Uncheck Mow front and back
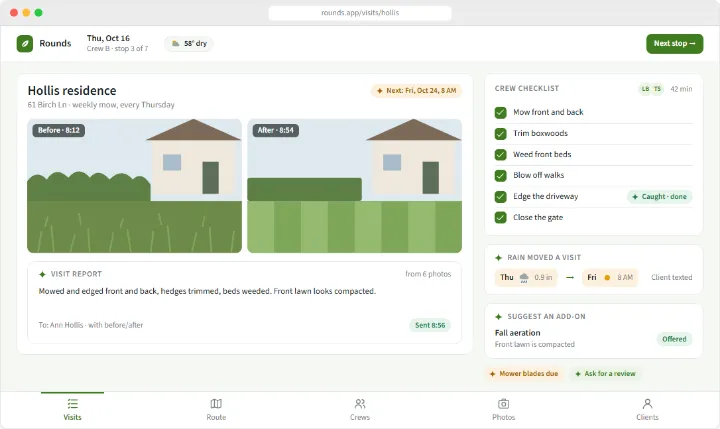The width and height of the screenshot is (720, 429). 501,113
